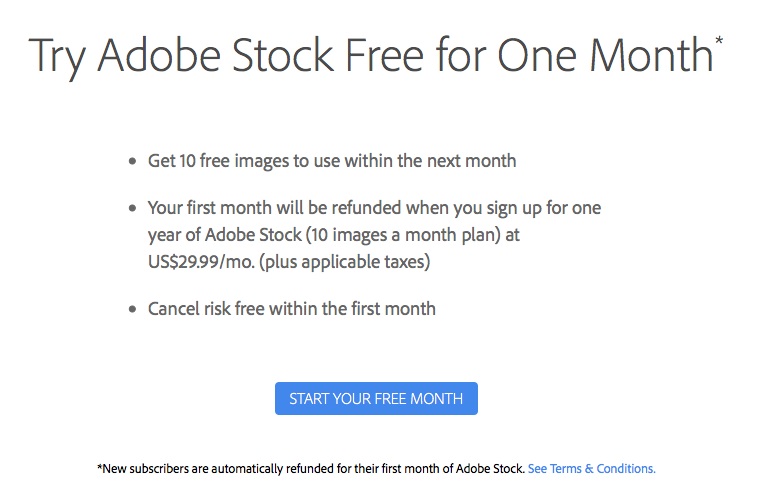Click the '(10 images a month plan)' text

(403, 235)
